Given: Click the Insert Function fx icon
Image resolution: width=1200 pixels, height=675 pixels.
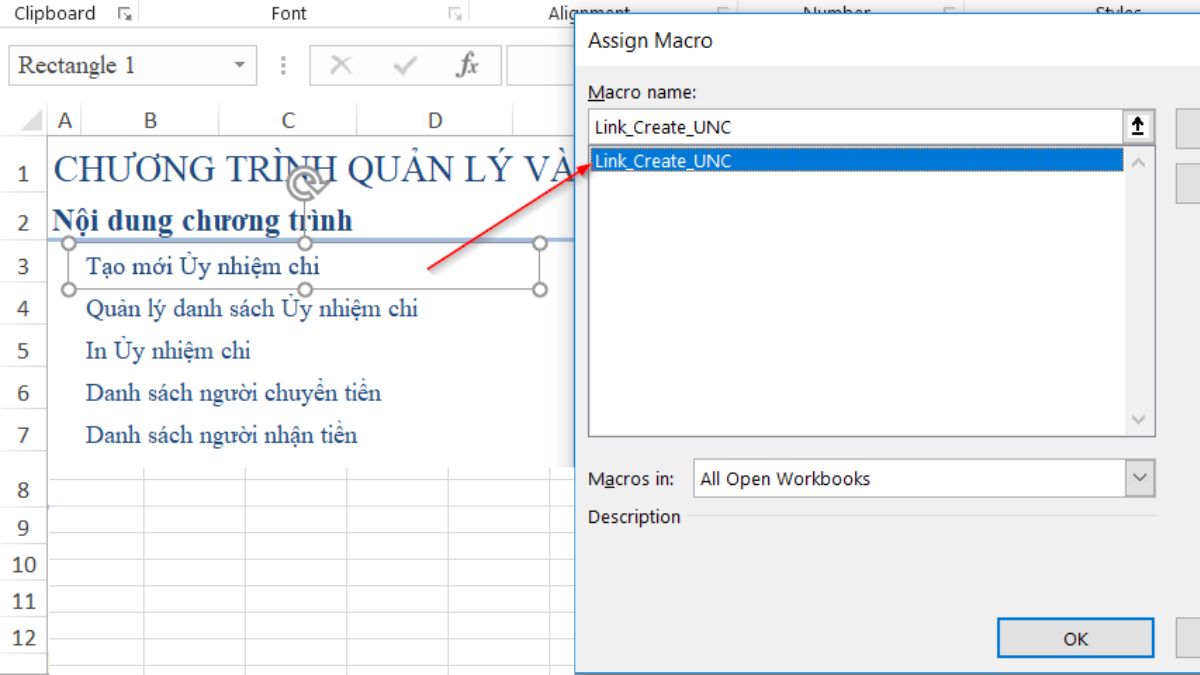Looking at the screenshot, I should tap(467, 66).
